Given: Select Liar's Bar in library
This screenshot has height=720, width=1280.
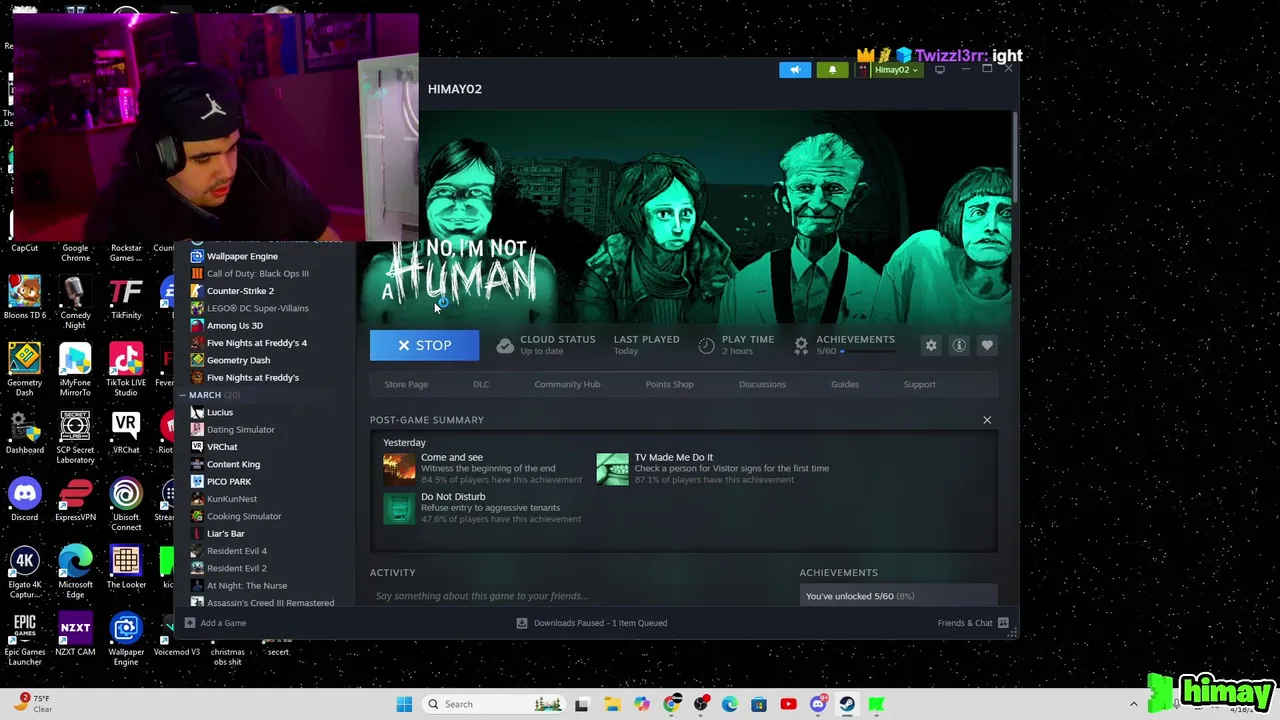Looking at the screenshot, I should pos(225,534).
